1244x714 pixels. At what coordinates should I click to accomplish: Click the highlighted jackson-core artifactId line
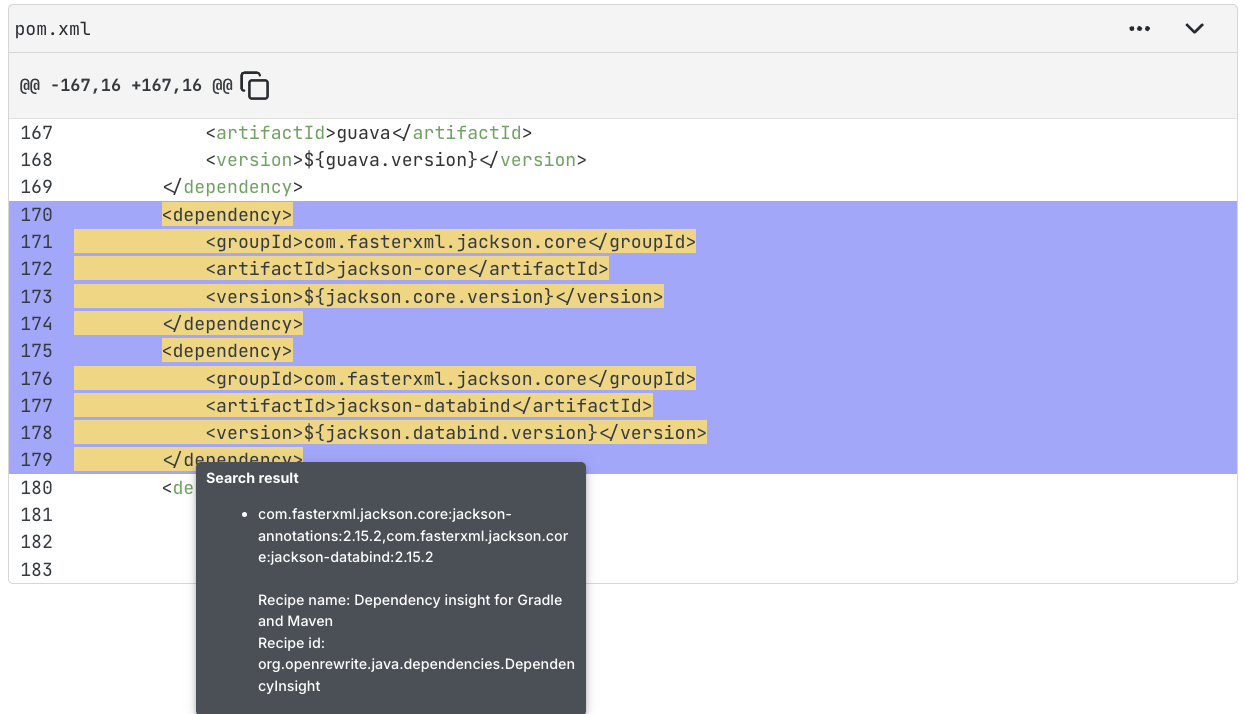[406, 269]
